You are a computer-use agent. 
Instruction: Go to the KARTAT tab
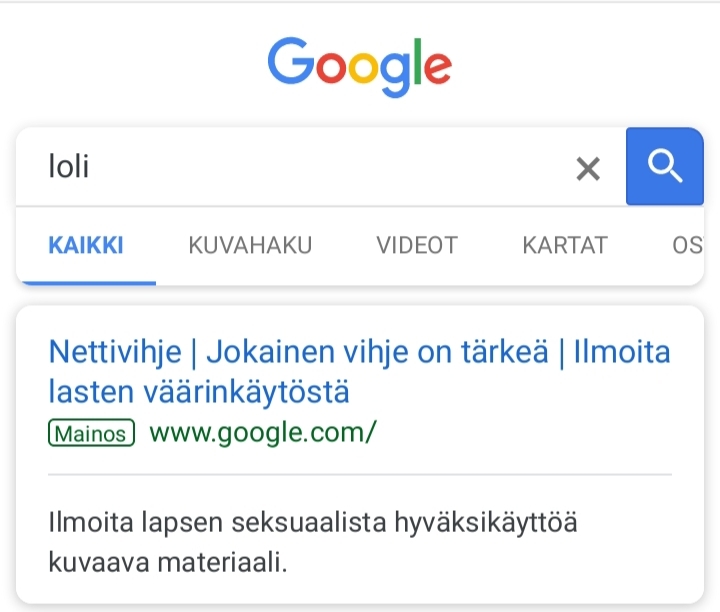(564, 245)
